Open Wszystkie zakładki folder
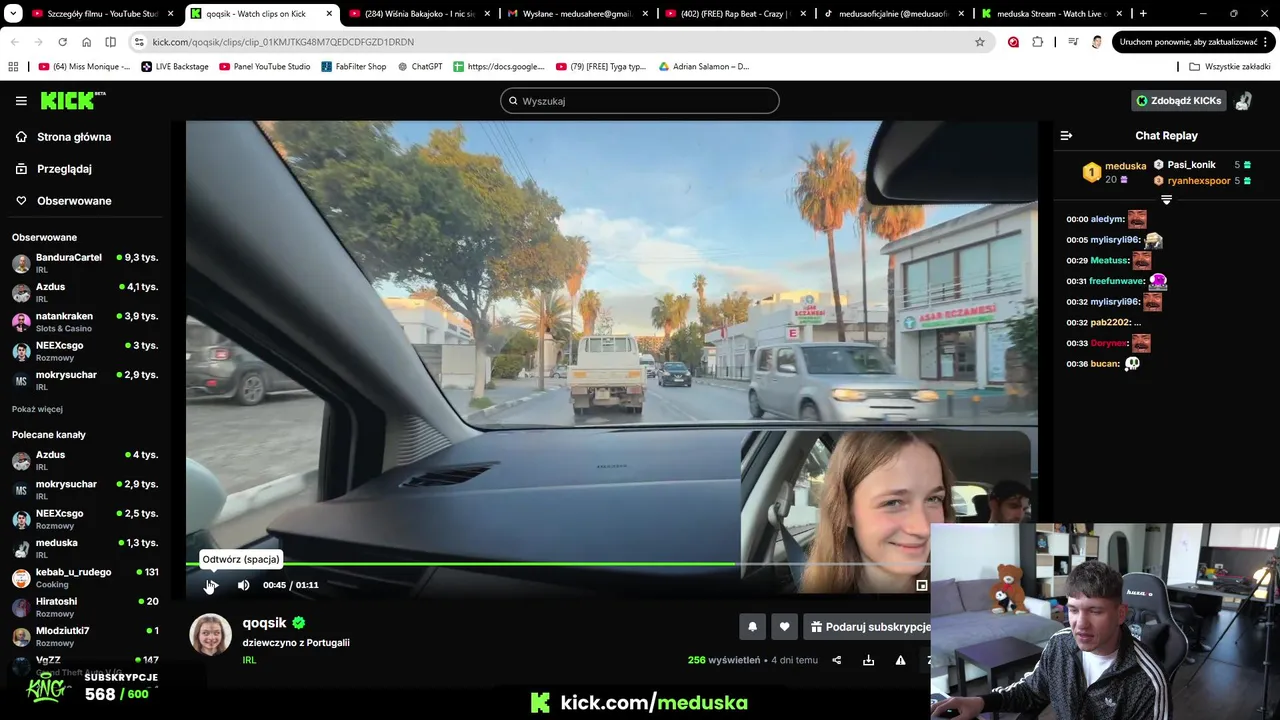The image size is (1280, 720). point(1230,67)
